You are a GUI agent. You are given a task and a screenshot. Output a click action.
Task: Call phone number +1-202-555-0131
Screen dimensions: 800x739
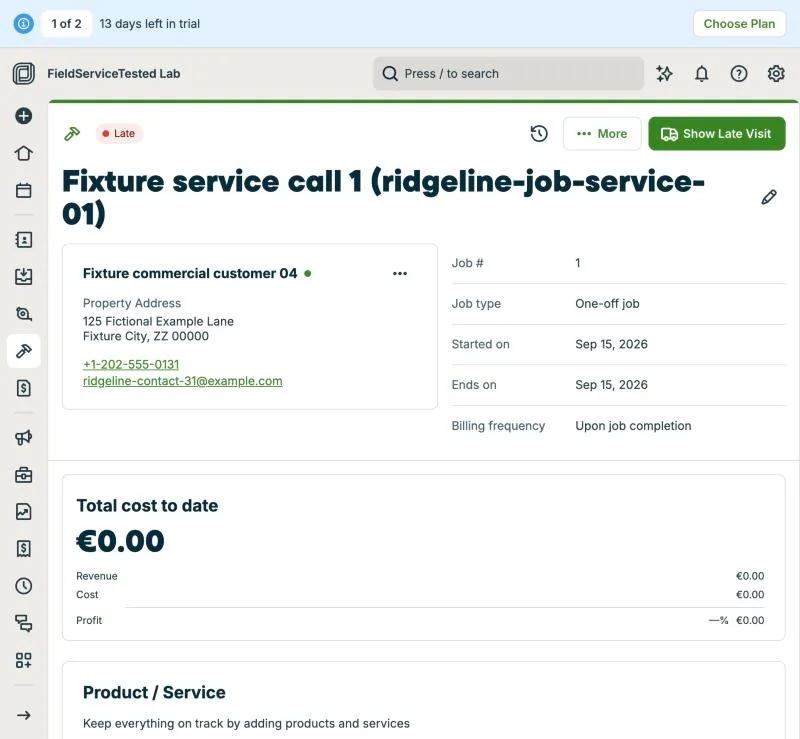131,364
